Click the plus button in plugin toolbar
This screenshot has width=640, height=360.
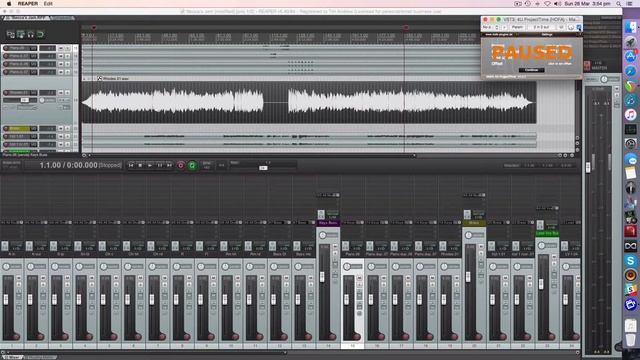tap(504, 27)
